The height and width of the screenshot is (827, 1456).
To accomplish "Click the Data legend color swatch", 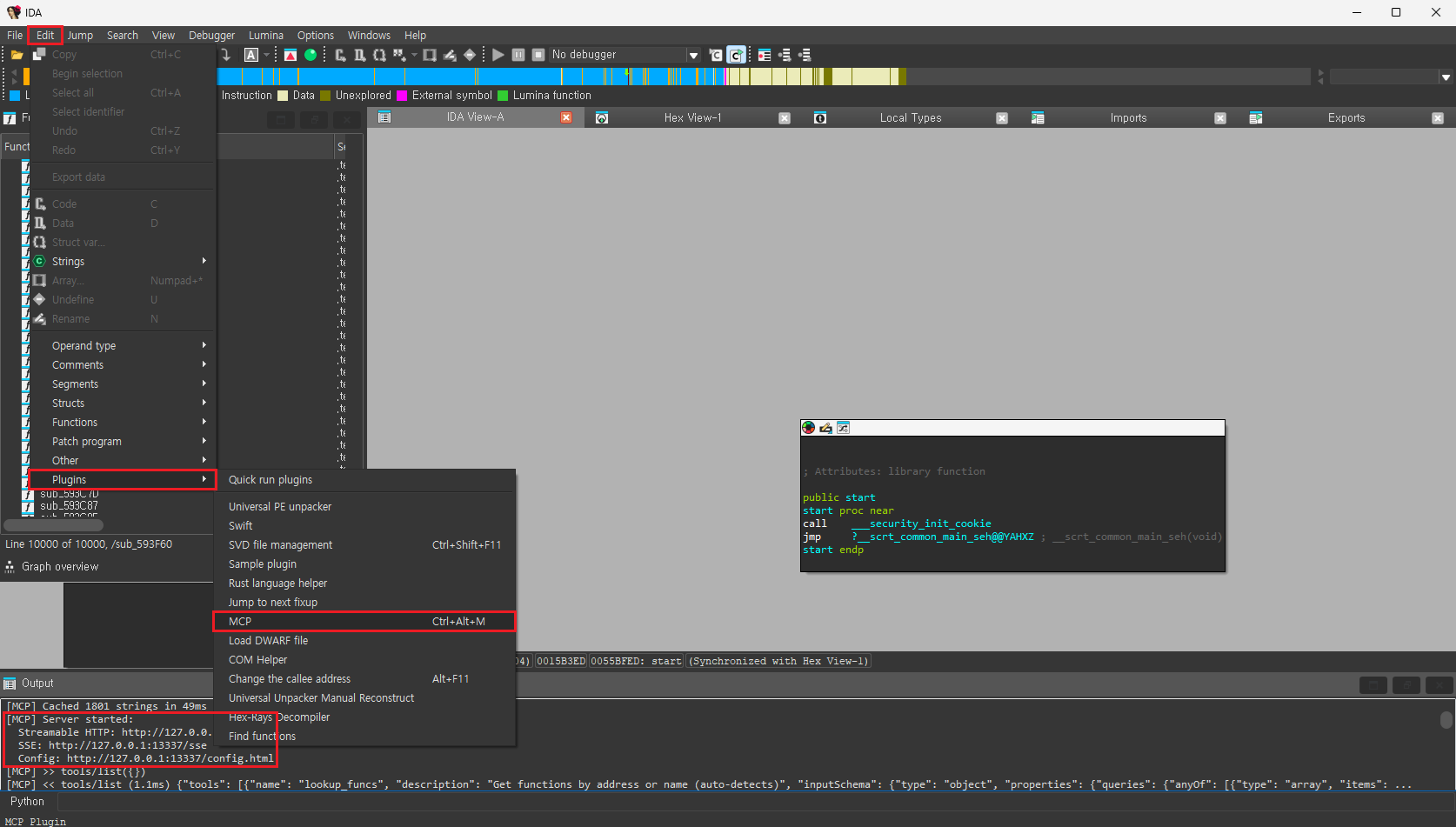I will [x=283, y=96].
